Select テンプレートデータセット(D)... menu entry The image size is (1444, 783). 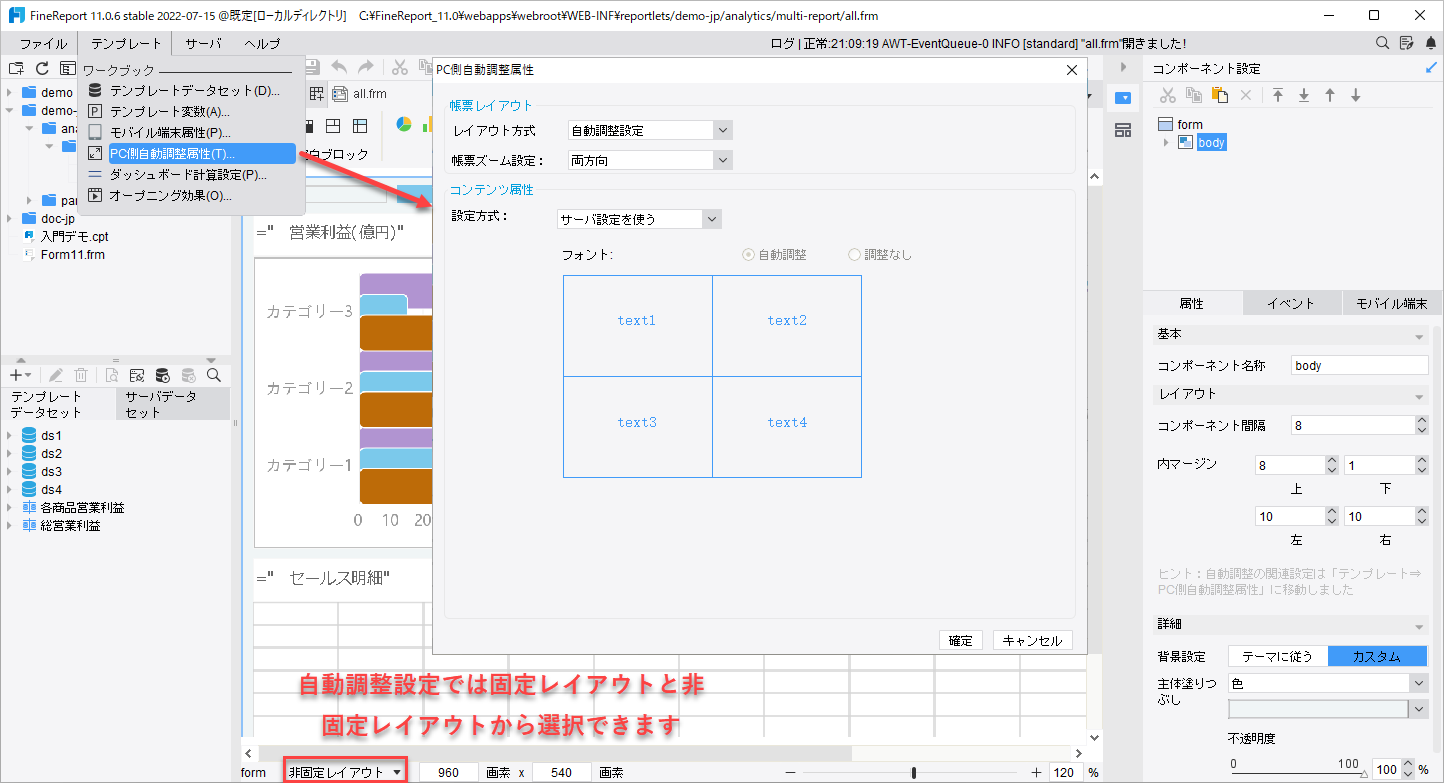click(x=195, y=91)
